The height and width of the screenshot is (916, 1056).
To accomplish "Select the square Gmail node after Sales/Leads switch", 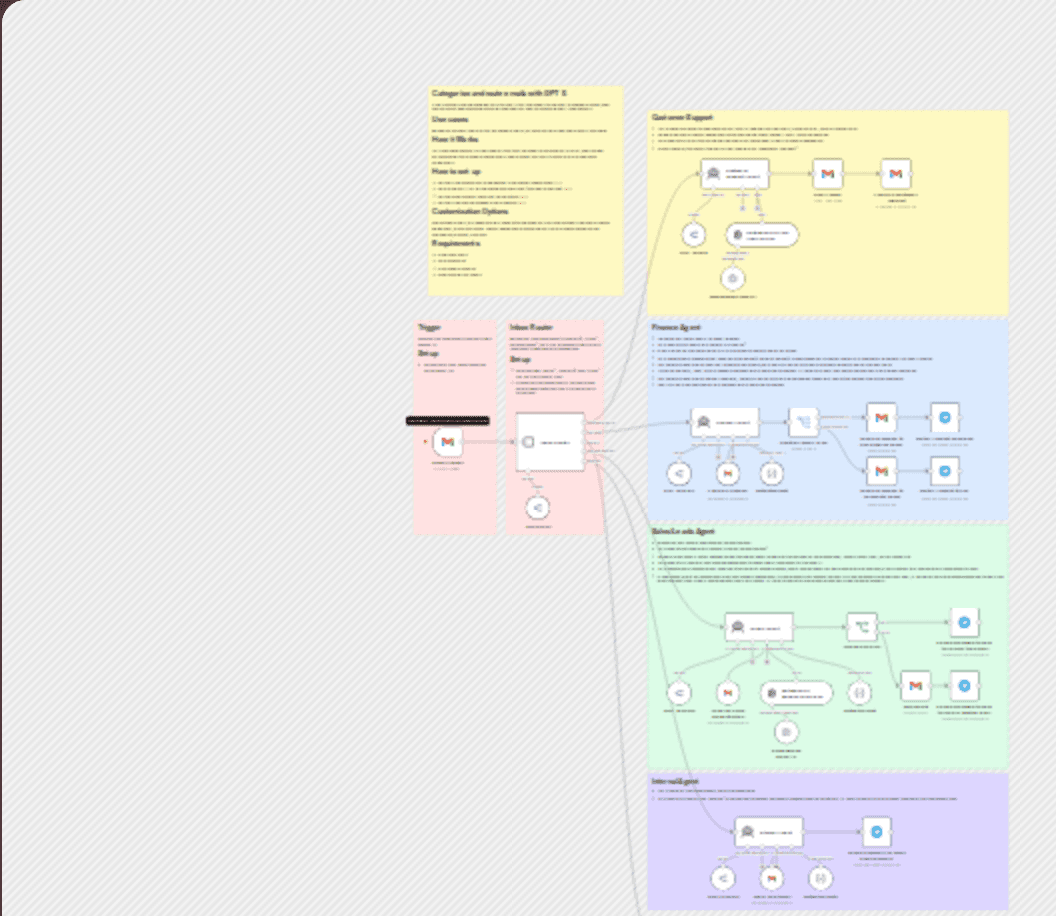I will pyautogui.click(x=915, y=686).
